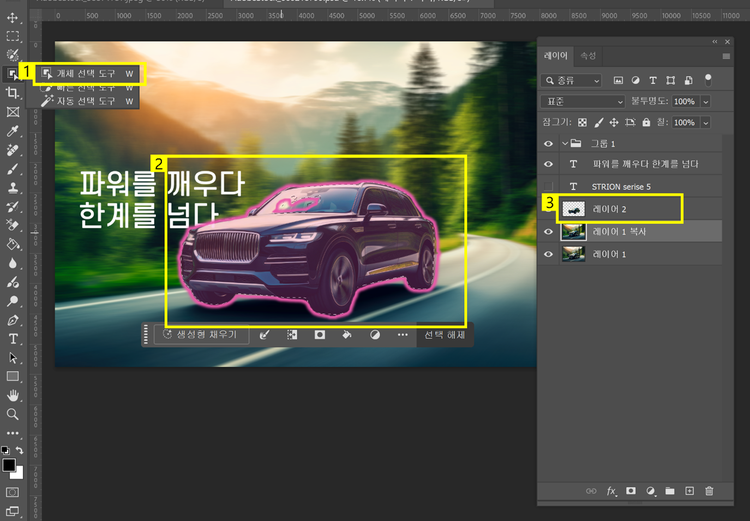
Task: Select the Brush tool in toolbar
Action: click(12, 168)
